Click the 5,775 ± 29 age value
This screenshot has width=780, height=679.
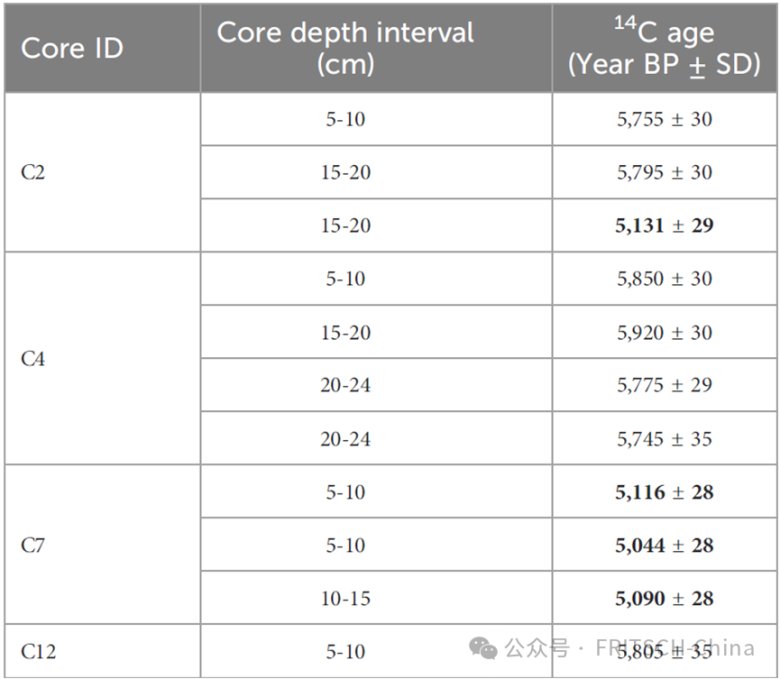click(x=664, y=386)
